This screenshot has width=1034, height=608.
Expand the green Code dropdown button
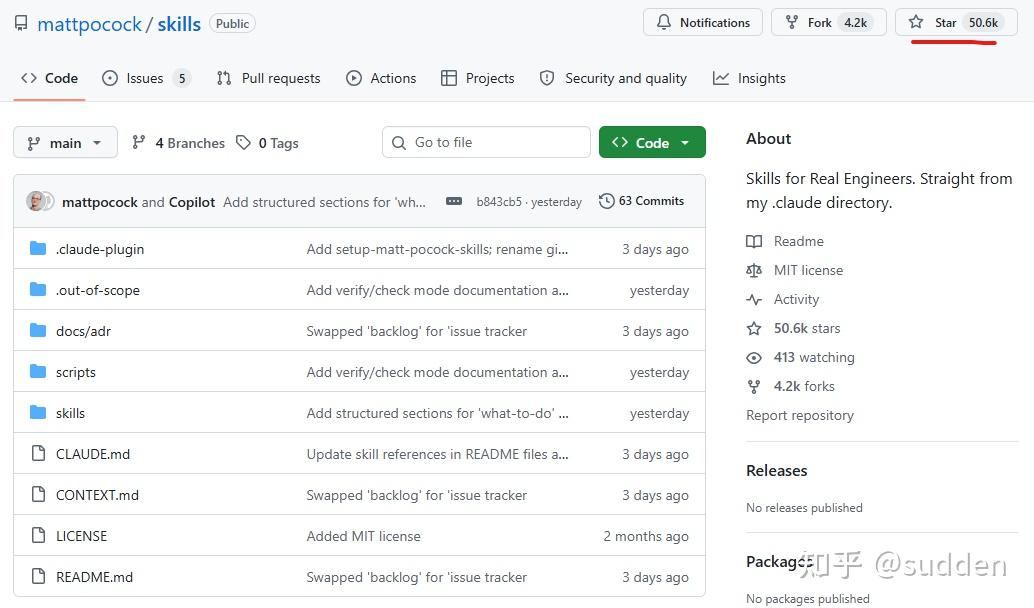pos(652,142)
